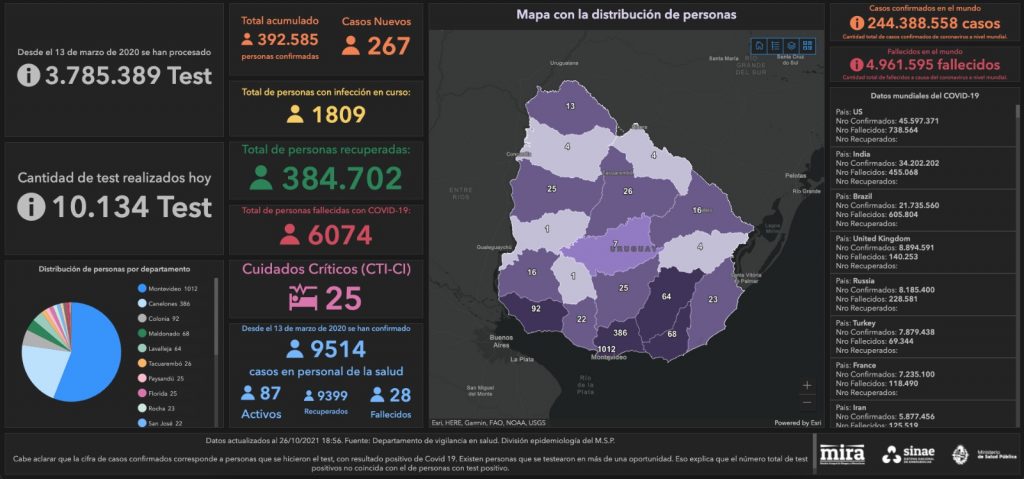The image size is (1024, 479).
Task: Click info icon beside 244.388.558 casos
Action: [857, 24]
